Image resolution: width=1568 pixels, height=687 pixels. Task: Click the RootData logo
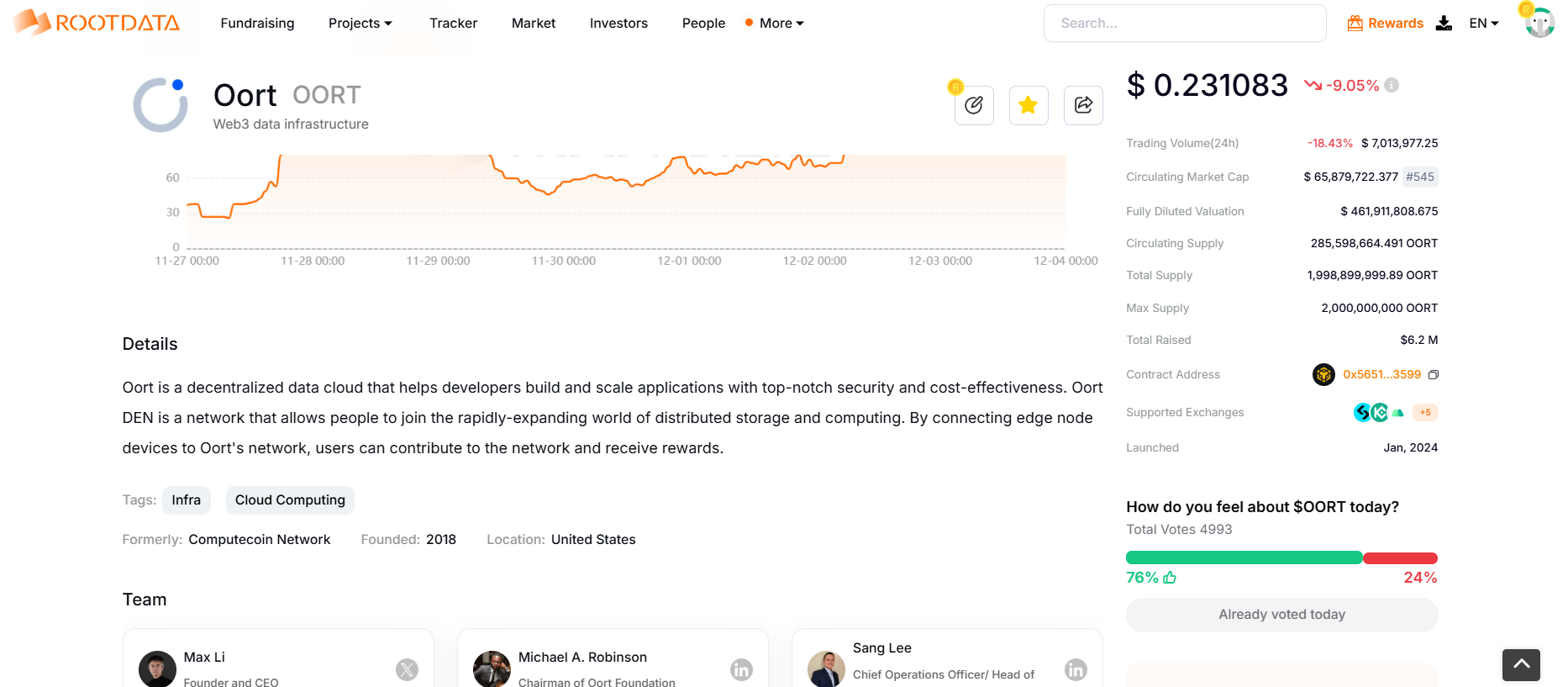(x=96, y=23)
